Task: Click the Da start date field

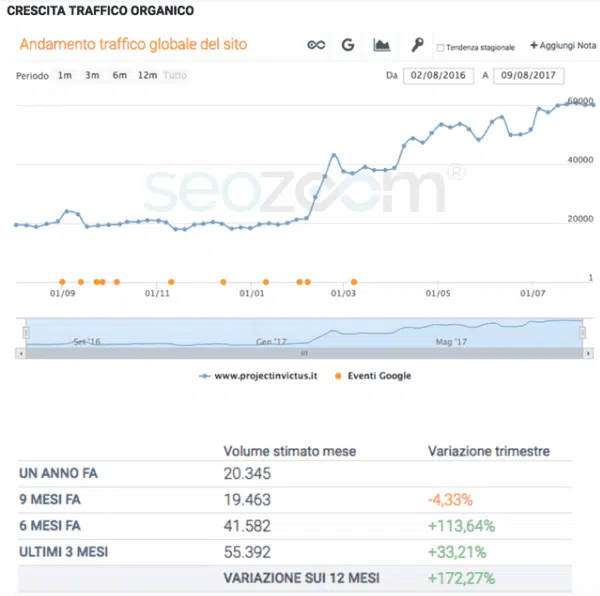Action: pyautogui.click(x=438, y=76)
